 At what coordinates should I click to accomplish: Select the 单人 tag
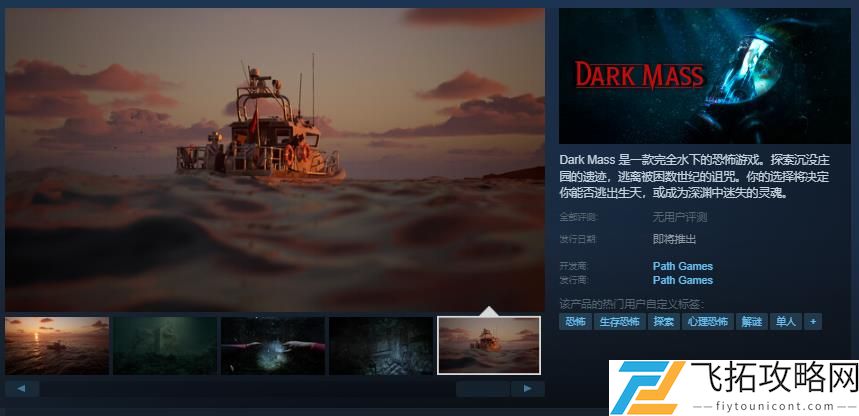(786, 322)
